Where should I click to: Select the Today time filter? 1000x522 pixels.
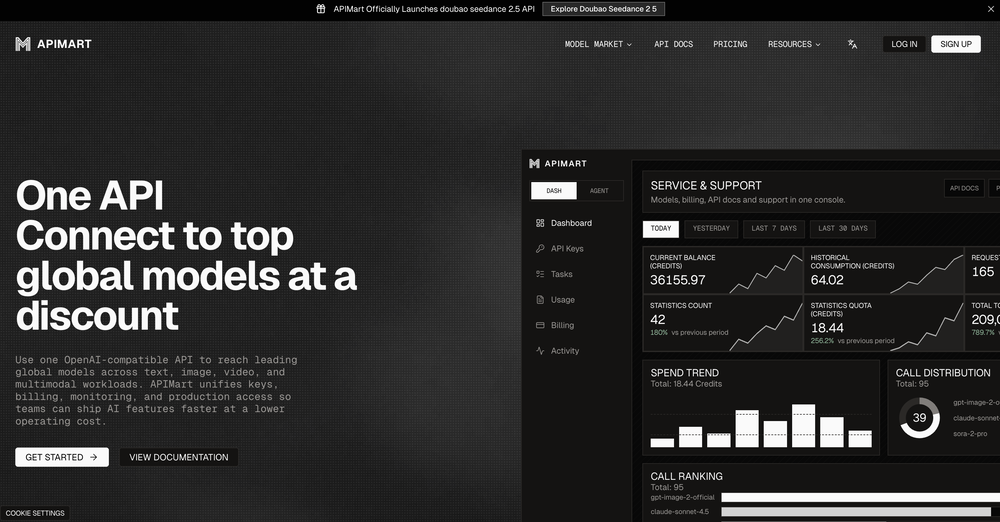click(x=661, y=228)
